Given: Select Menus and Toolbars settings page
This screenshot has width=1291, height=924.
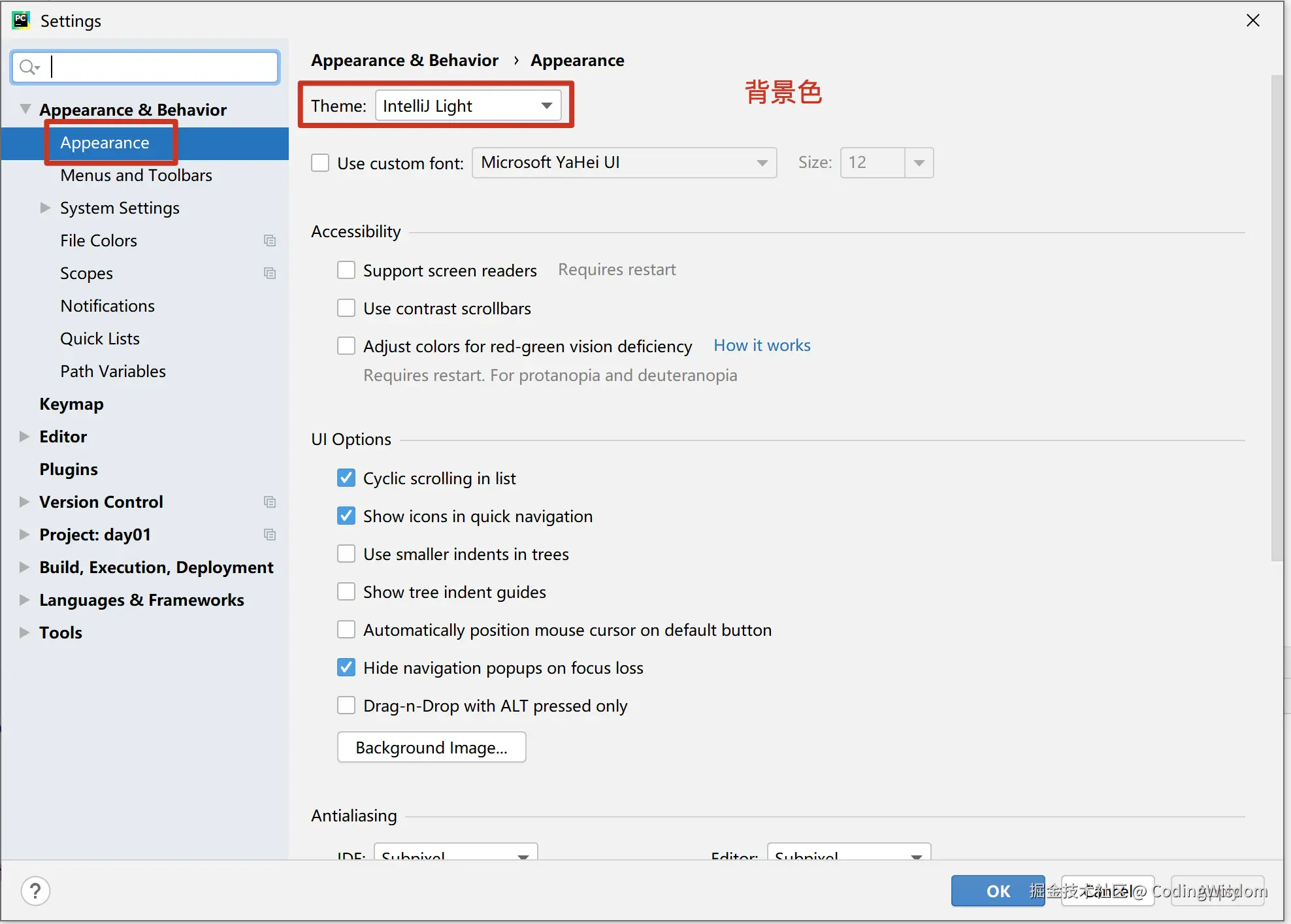Looking at the screenshot, I should [136, 175].
